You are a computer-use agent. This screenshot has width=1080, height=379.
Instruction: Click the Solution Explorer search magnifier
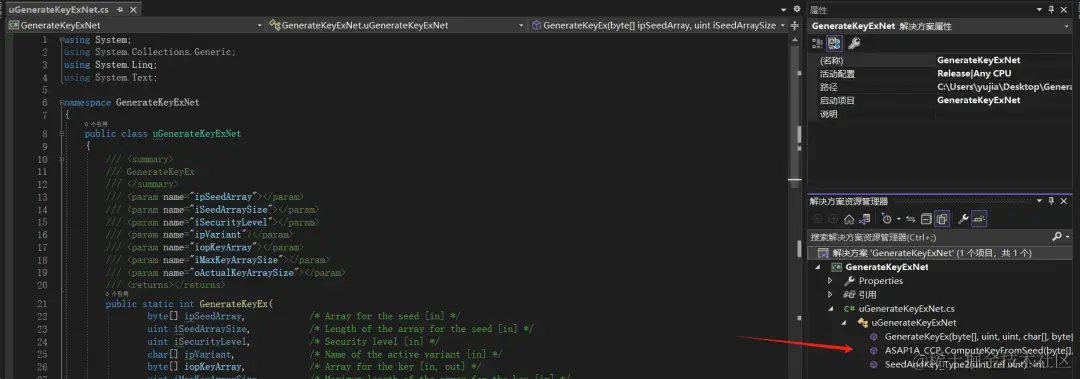(1057, 236)
